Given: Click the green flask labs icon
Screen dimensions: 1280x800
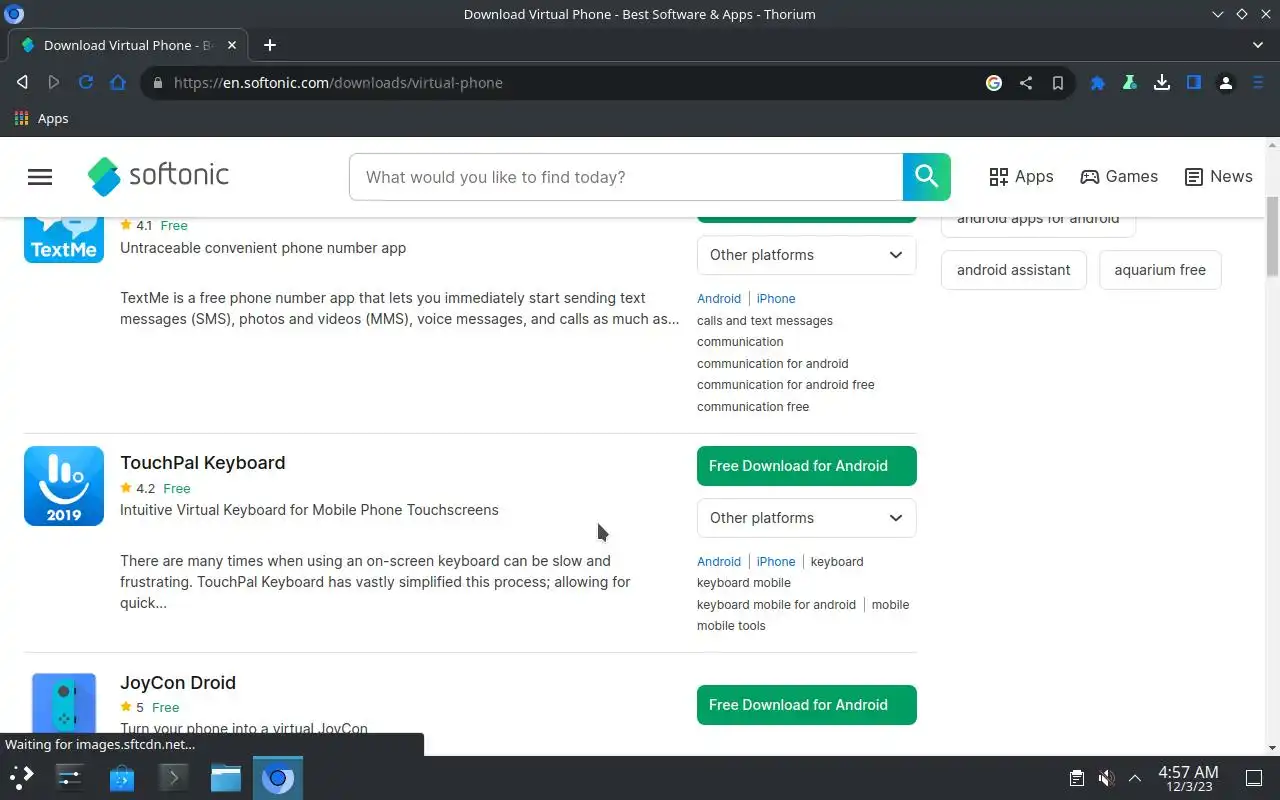Looking at the screenshot, I should pos(1130,83).
